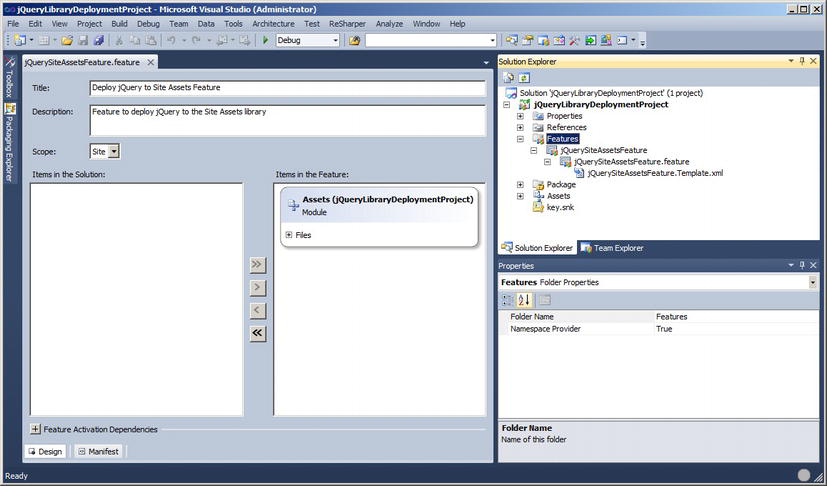827x486 pixels.
Task: Click the Undo arrow icon
Action: tap(171, 40)
